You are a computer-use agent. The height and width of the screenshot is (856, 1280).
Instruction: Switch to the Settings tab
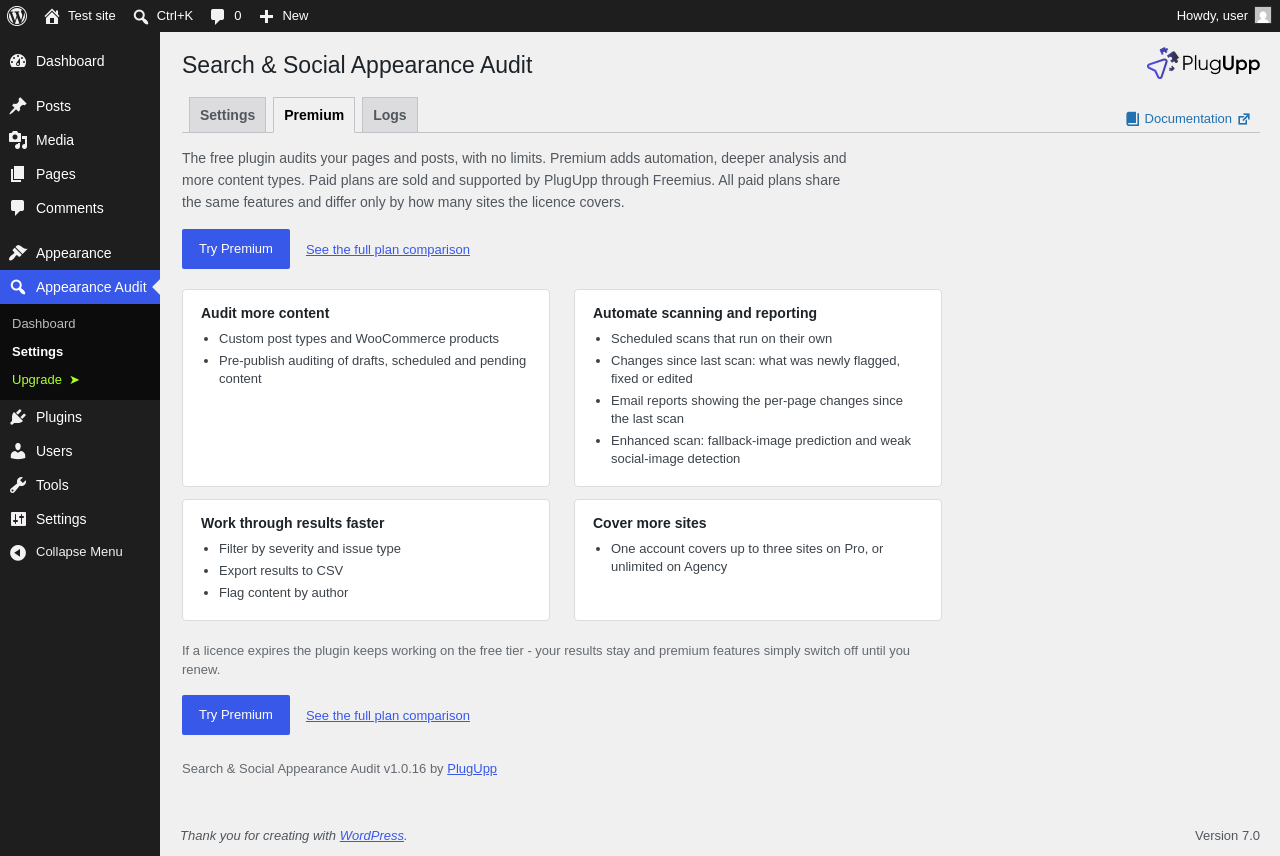227,115
